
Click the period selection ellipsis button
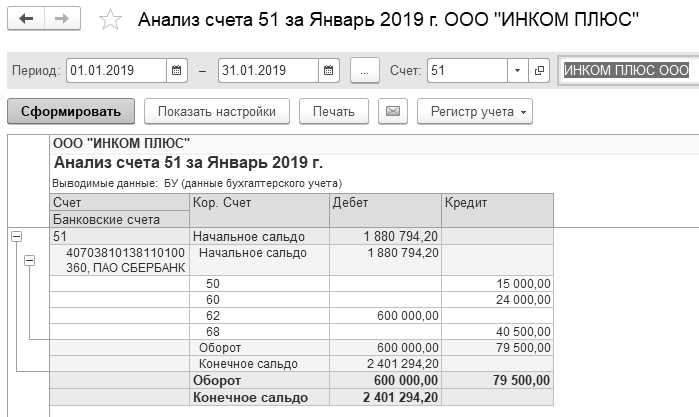(366, 71)
